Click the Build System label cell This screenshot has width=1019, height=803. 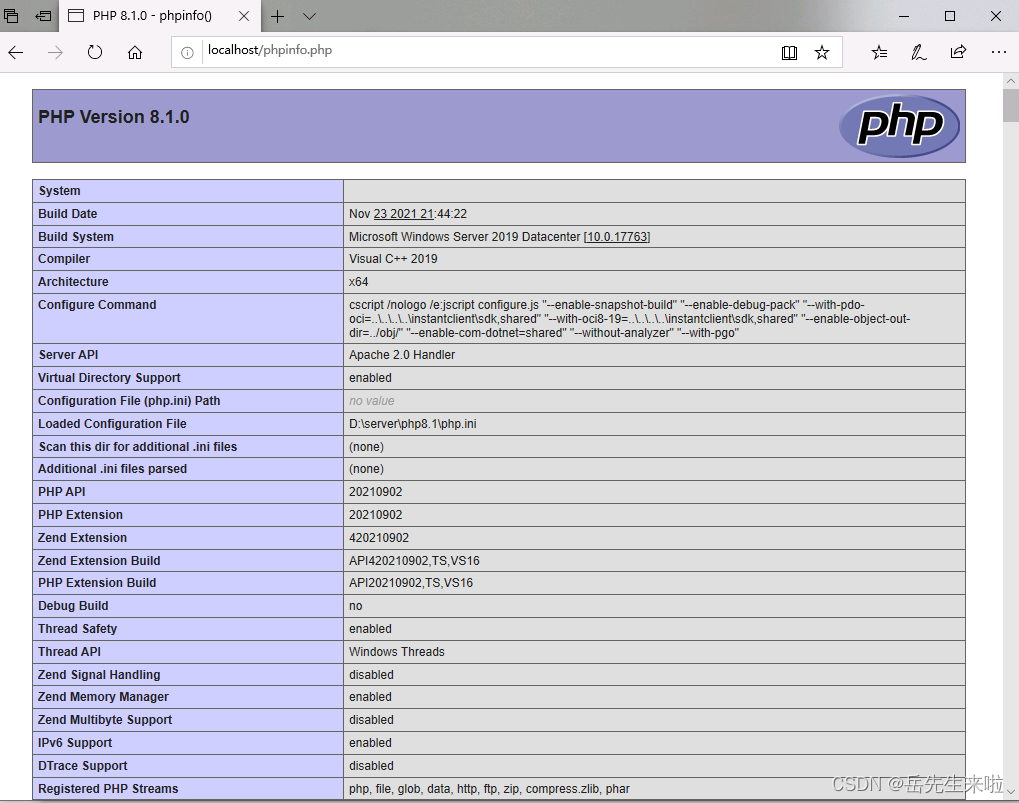coord(188,236)
